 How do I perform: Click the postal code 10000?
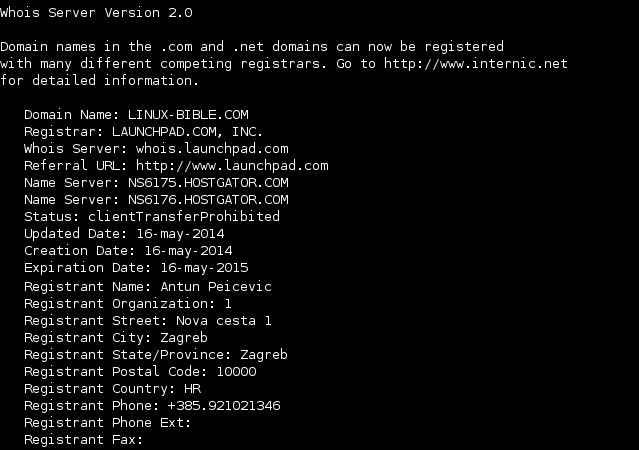pos(236,372)
